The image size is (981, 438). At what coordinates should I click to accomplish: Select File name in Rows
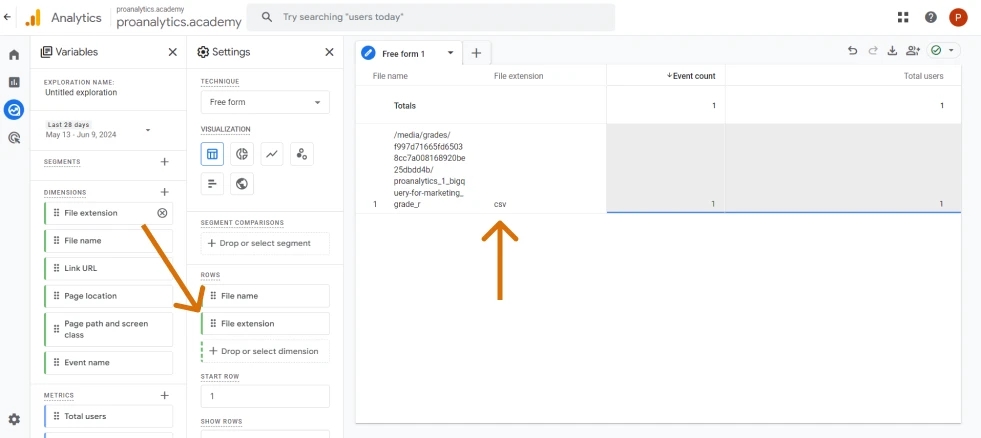(265, 296)
